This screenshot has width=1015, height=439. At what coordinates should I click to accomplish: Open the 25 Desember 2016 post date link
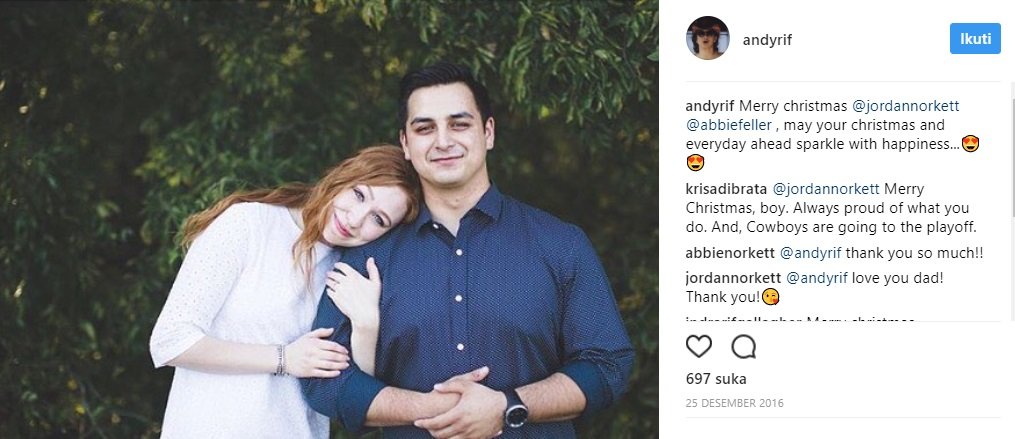(735, 403)
